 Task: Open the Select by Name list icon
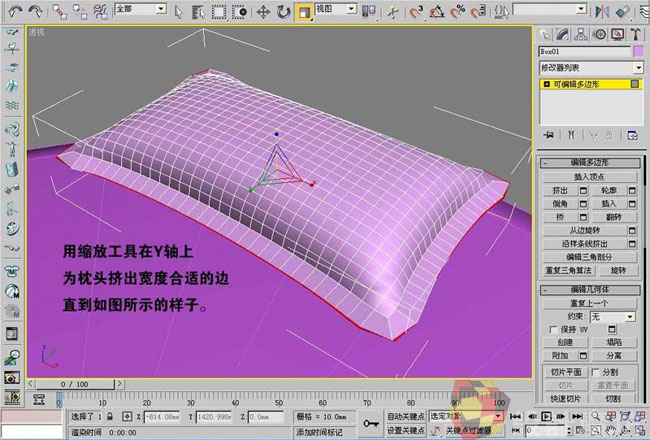click(x=198, y=12)
